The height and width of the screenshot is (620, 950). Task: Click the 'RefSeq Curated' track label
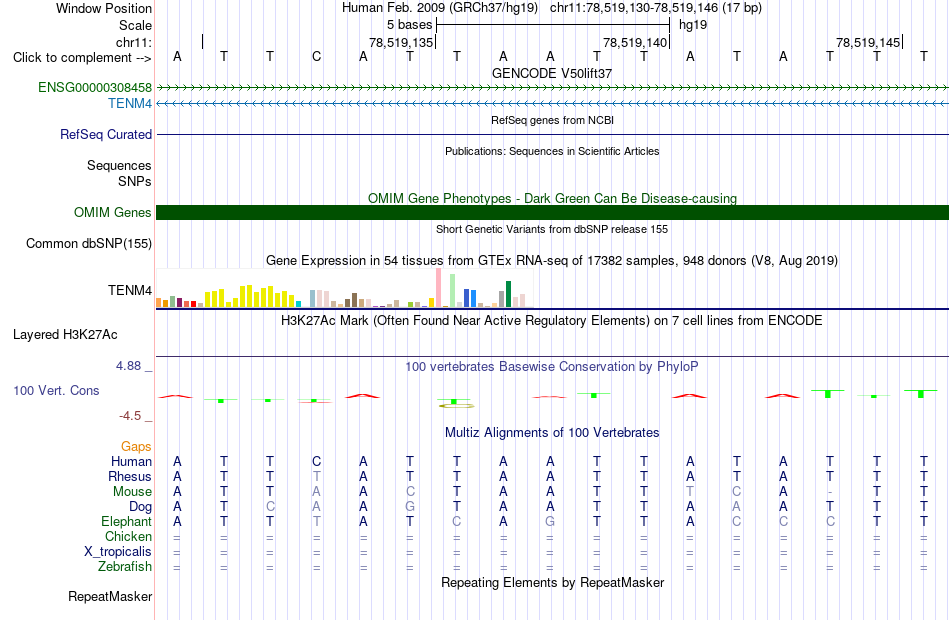coord(106,135)
